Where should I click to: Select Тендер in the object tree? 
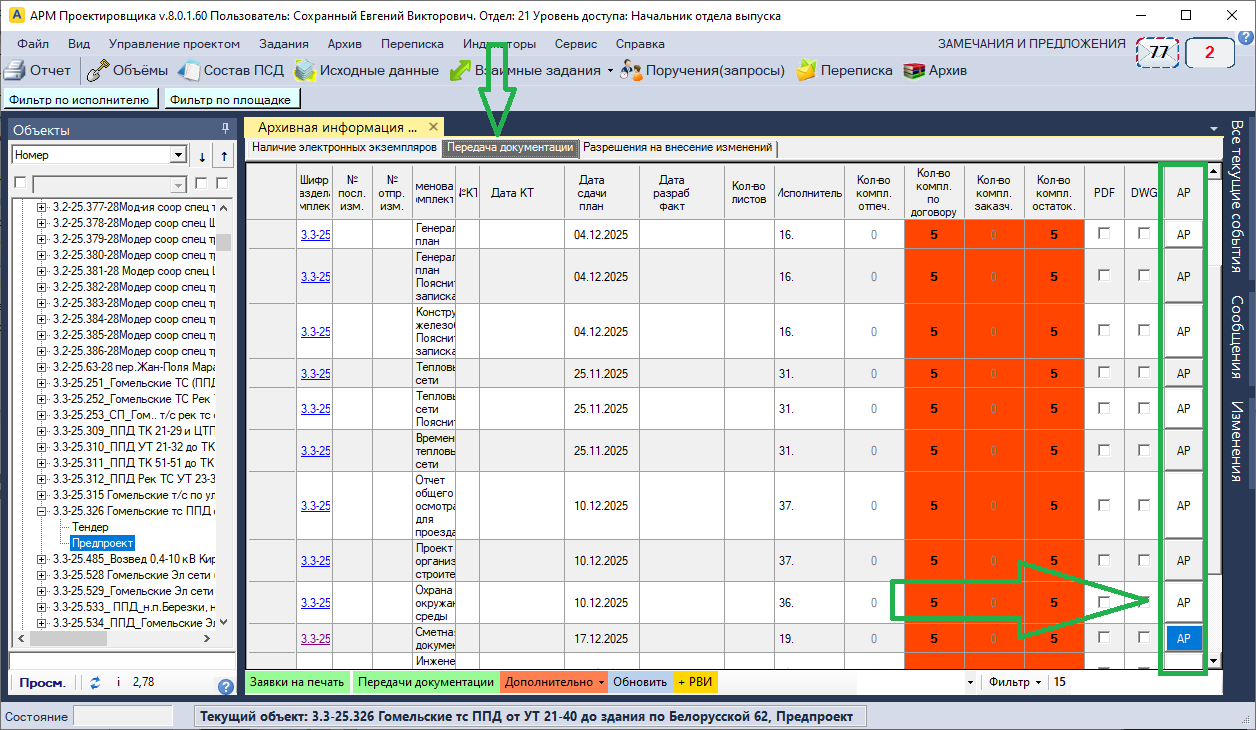90,526
